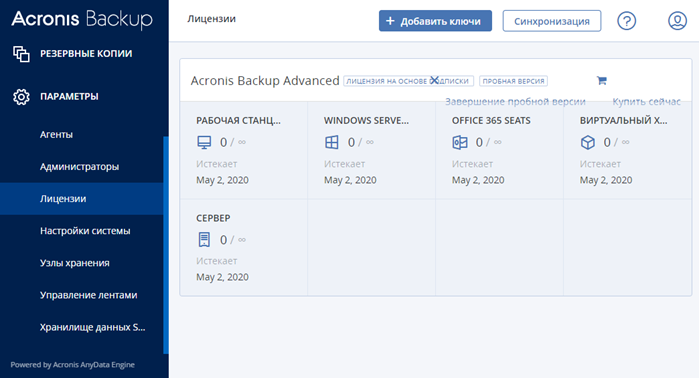Click the Синхронизация button
The width and height of the screenshot is (699, 378).
(552, 21)
